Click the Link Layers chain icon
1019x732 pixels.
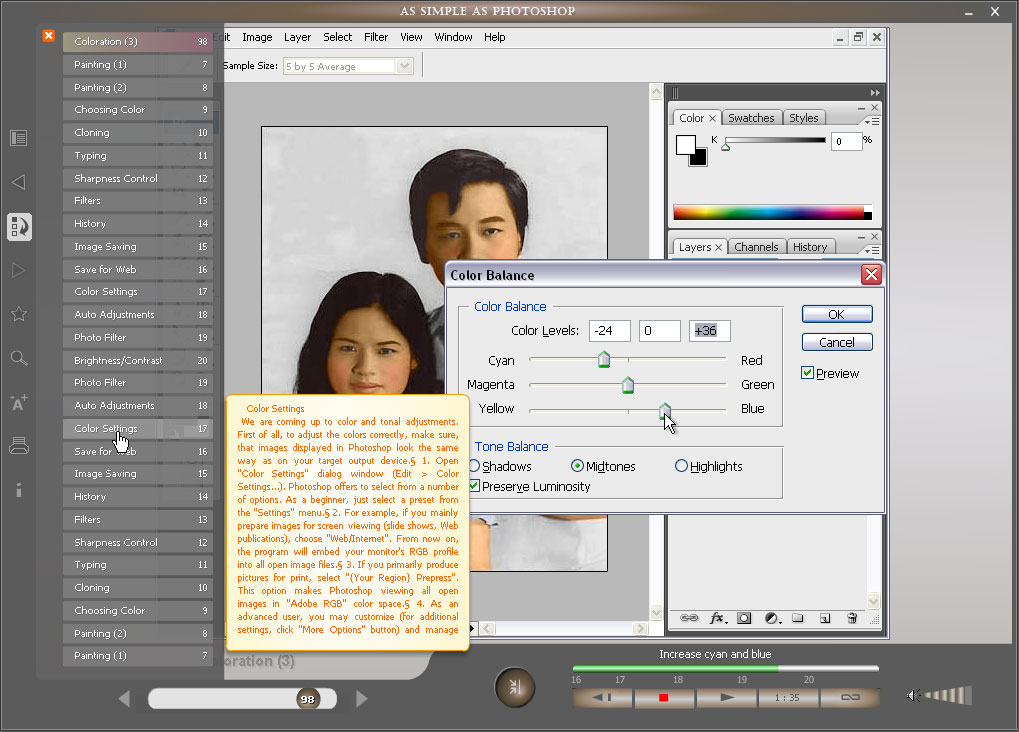coord(689,618)
